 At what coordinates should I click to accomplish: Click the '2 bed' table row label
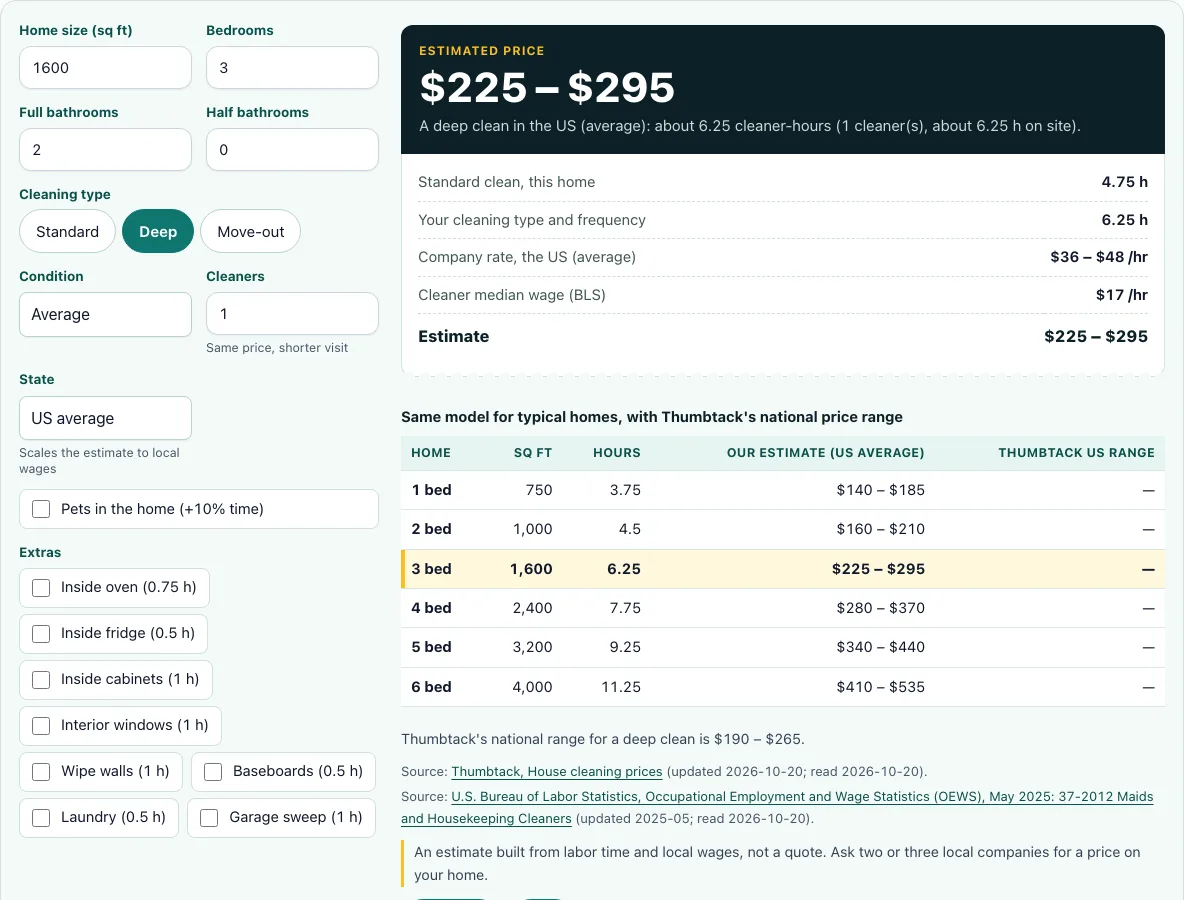pyautogui.click(x=431, y=529)
